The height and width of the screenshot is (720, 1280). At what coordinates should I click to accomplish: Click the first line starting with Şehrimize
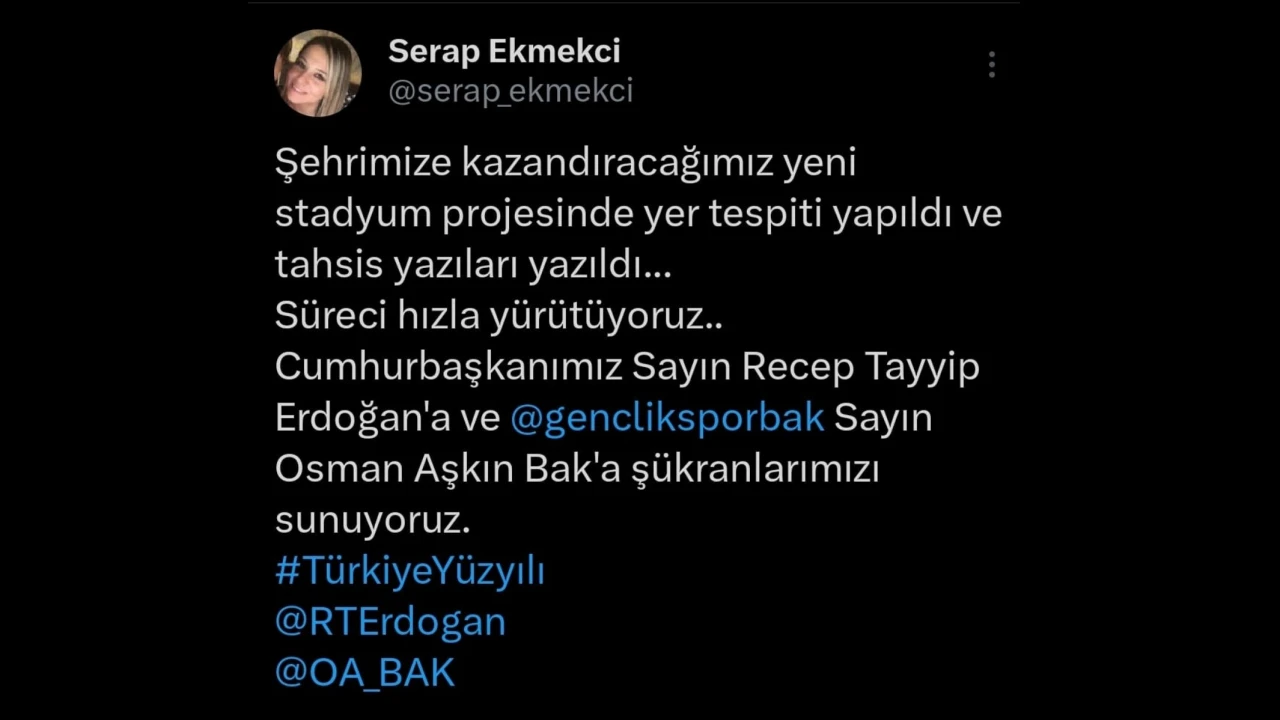(x=565, y=163)
